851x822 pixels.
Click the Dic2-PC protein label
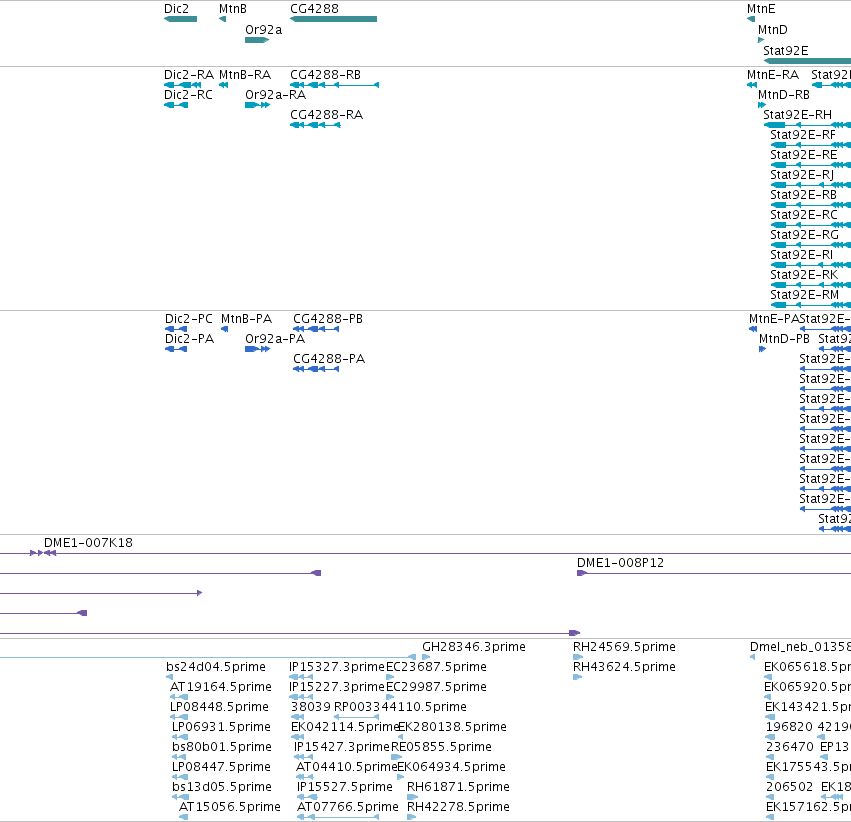click(189, 318)
